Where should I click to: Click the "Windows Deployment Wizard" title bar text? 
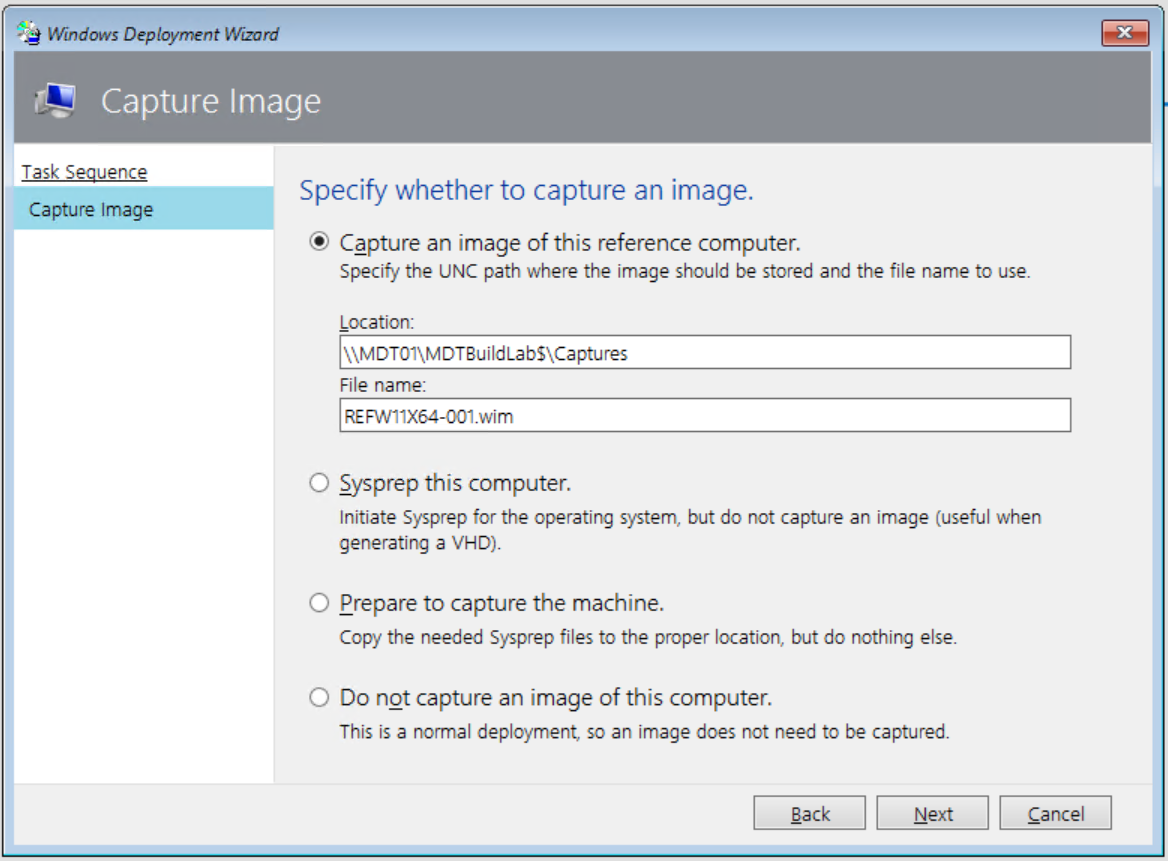pos(163,34)
